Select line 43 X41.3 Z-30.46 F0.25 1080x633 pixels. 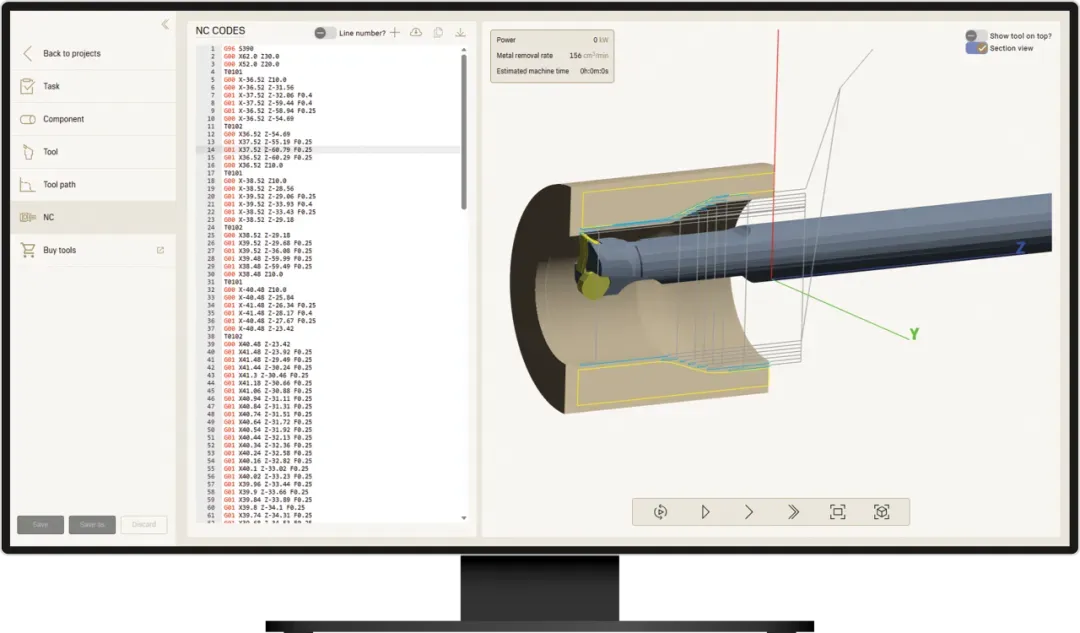tap(266, 375)
